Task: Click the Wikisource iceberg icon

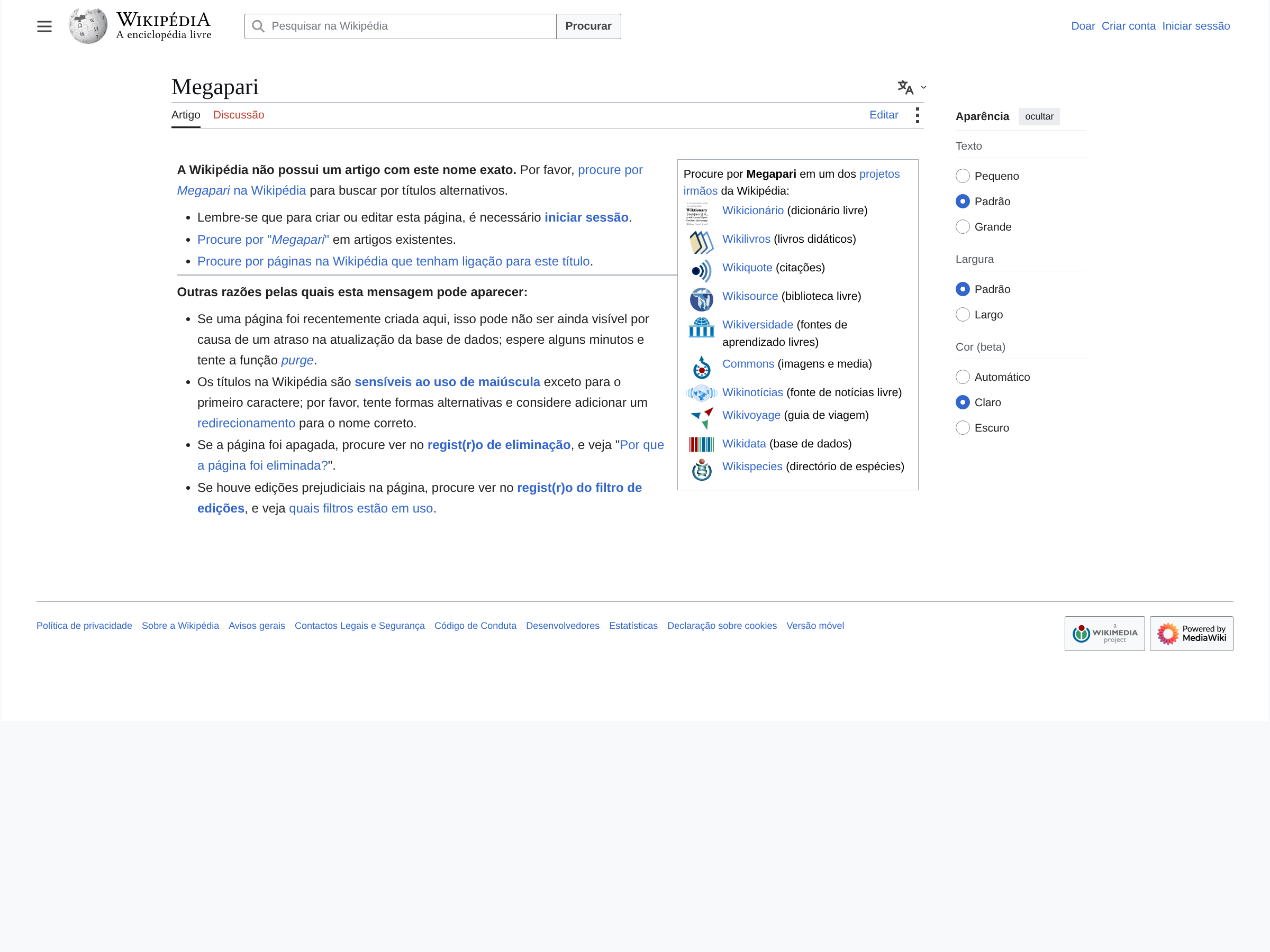Action: point(702,299)
